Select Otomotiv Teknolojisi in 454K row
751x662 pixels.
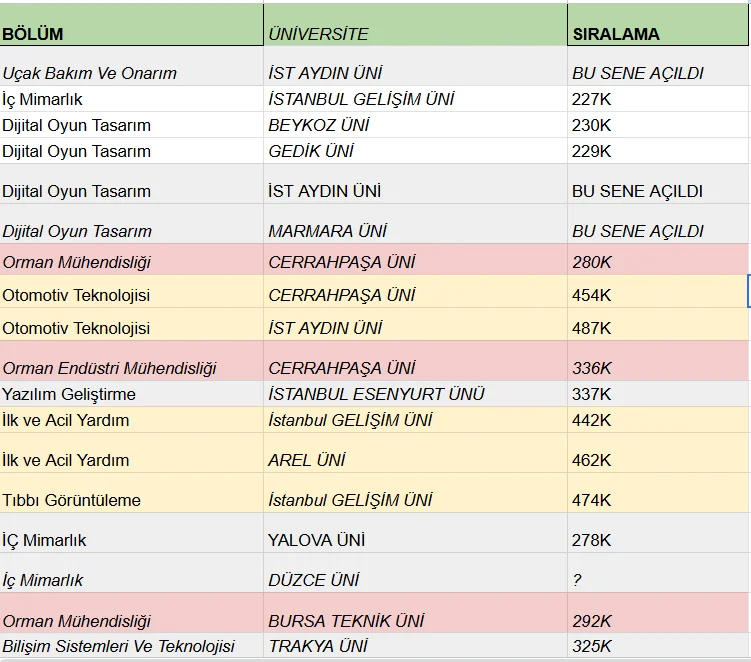click(x=131, y=291)
